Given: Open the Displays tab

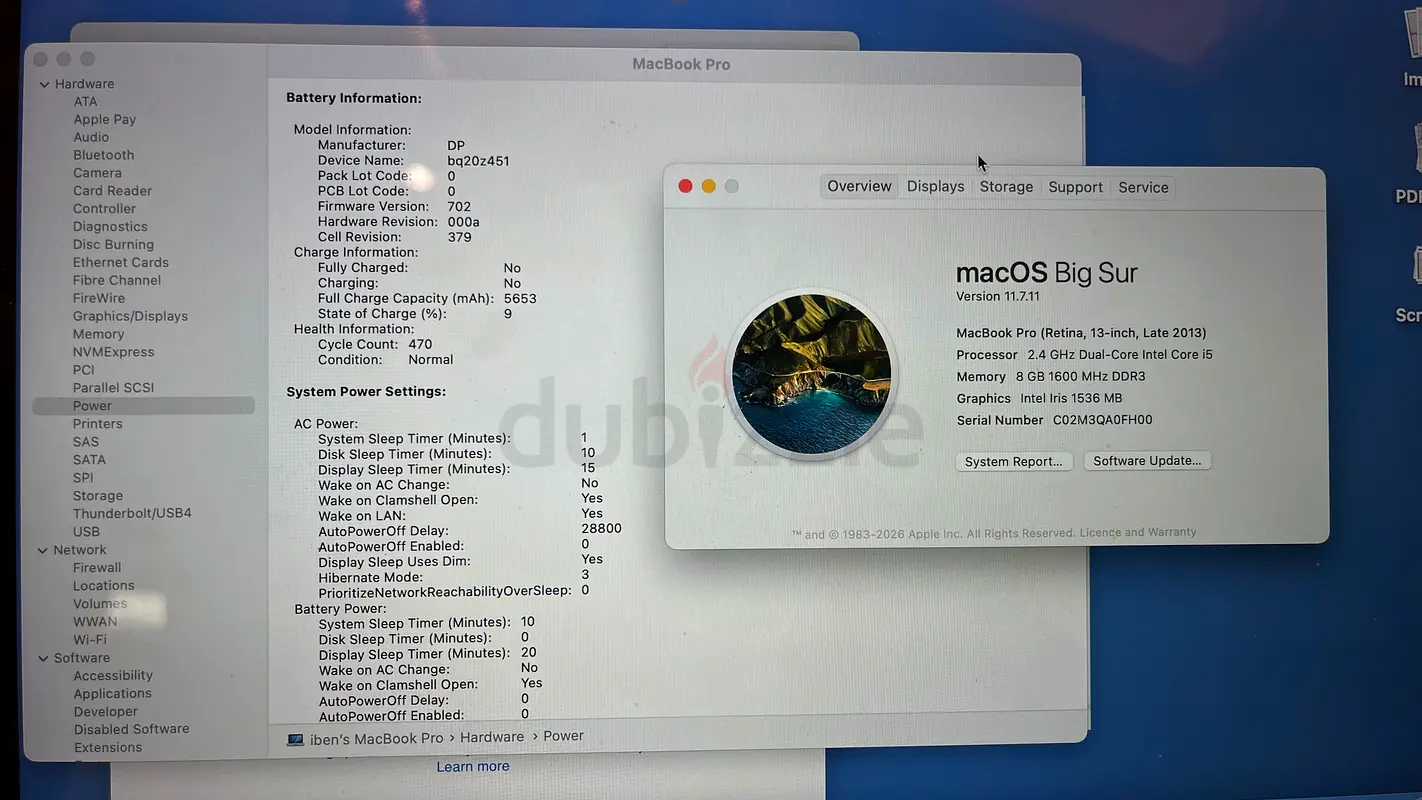Looking at the screenshot, I should click(936, 187).
